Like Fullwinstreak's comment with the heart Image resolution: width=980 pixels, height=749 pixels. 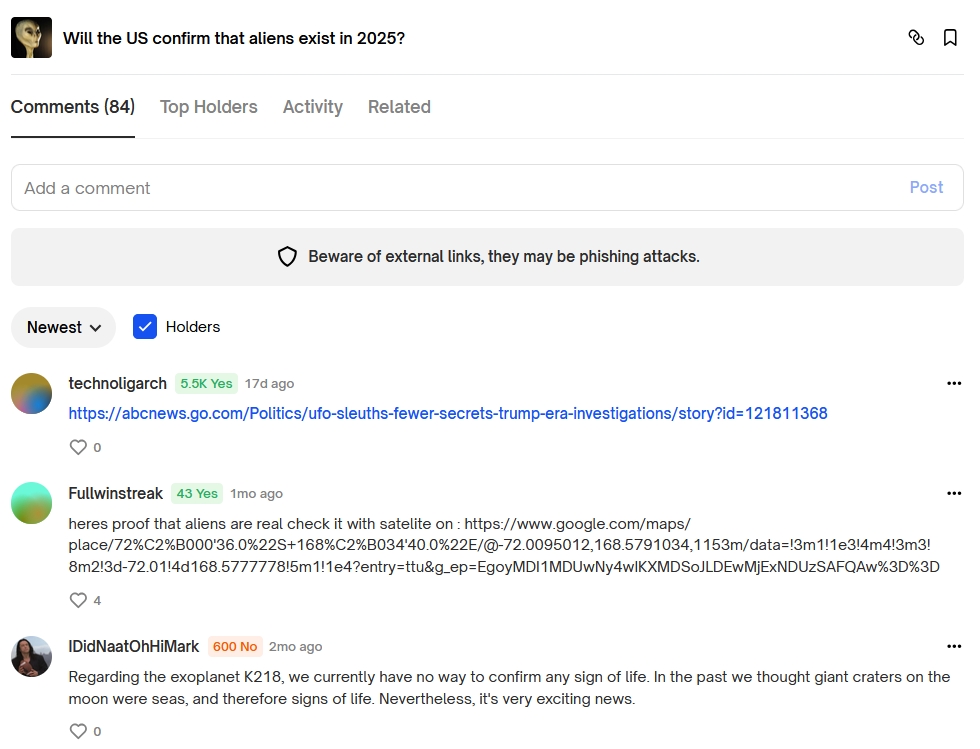pos(79,600)
